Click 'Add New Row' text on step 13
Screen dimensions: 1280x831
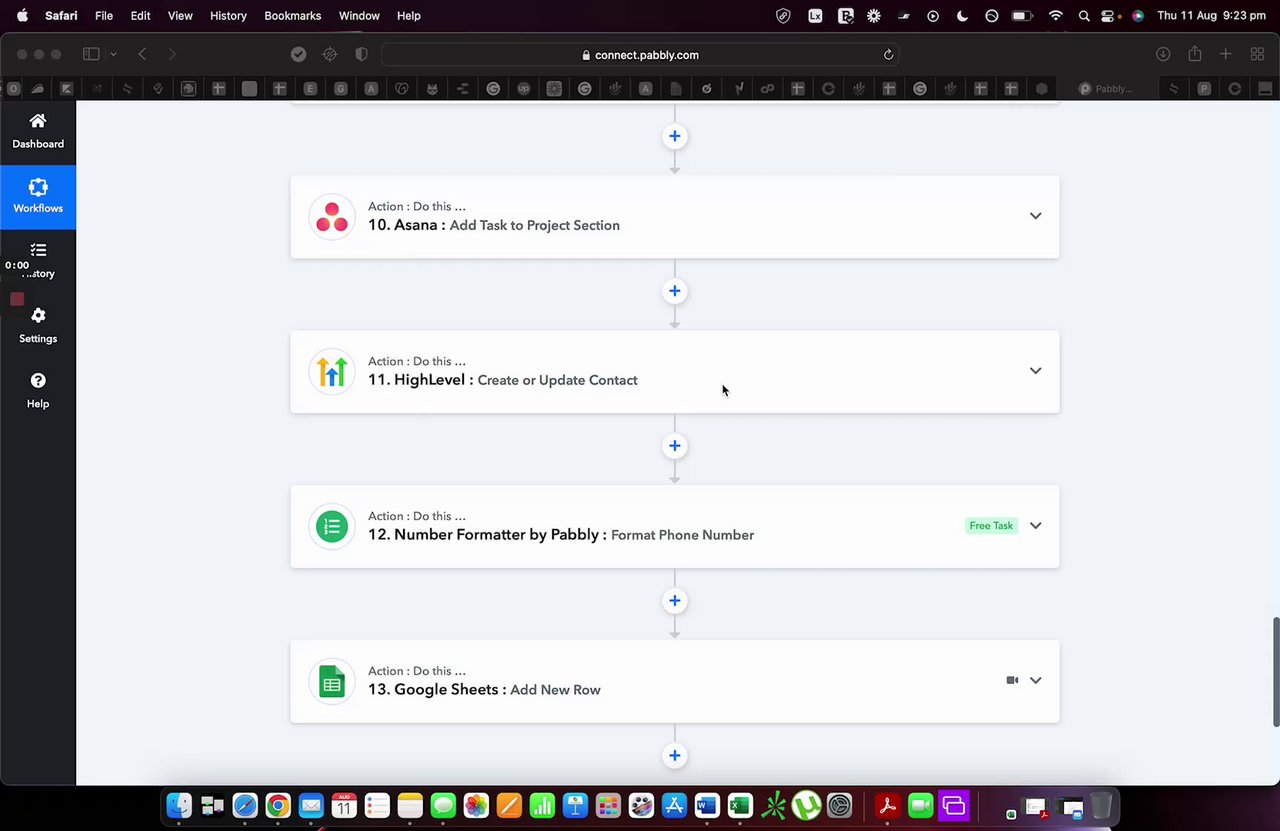(555, 690)
